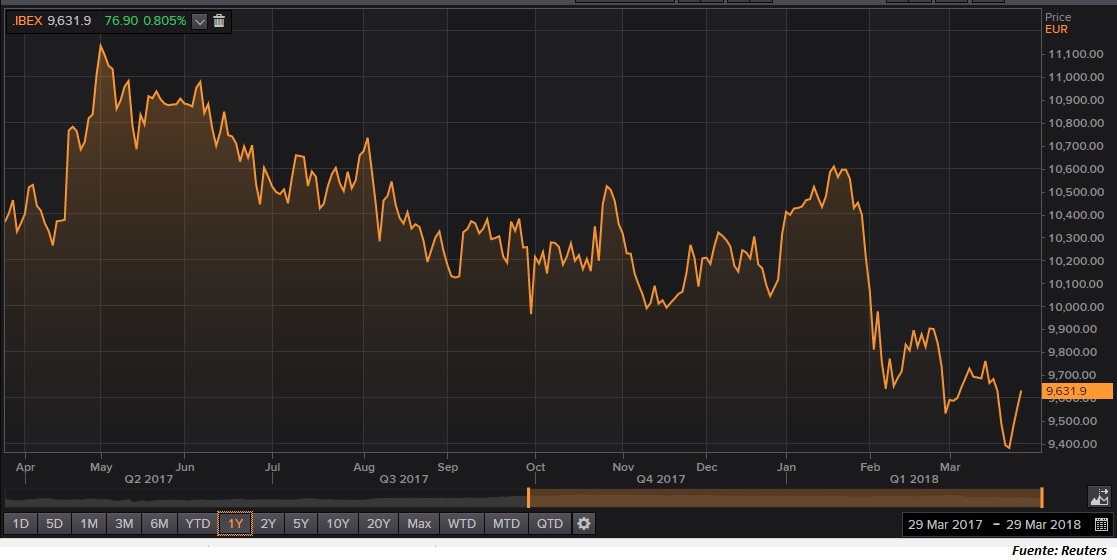Viewport: 1117px width, 560px height.
Task: Select the WTD time range
Action: (462, 524)
